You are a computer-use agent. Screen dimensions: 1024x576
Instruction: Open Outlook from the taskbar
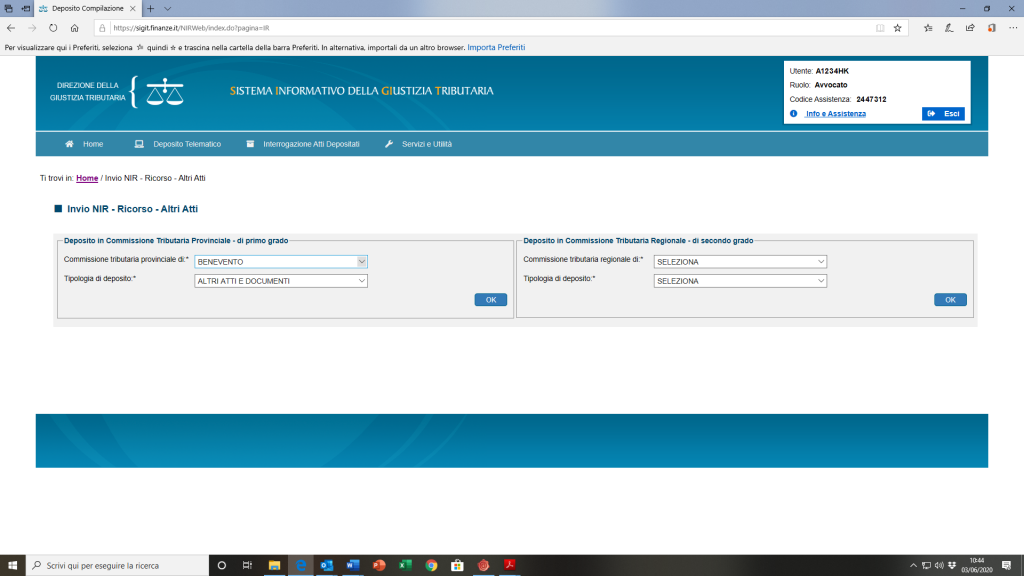[327, 566]
